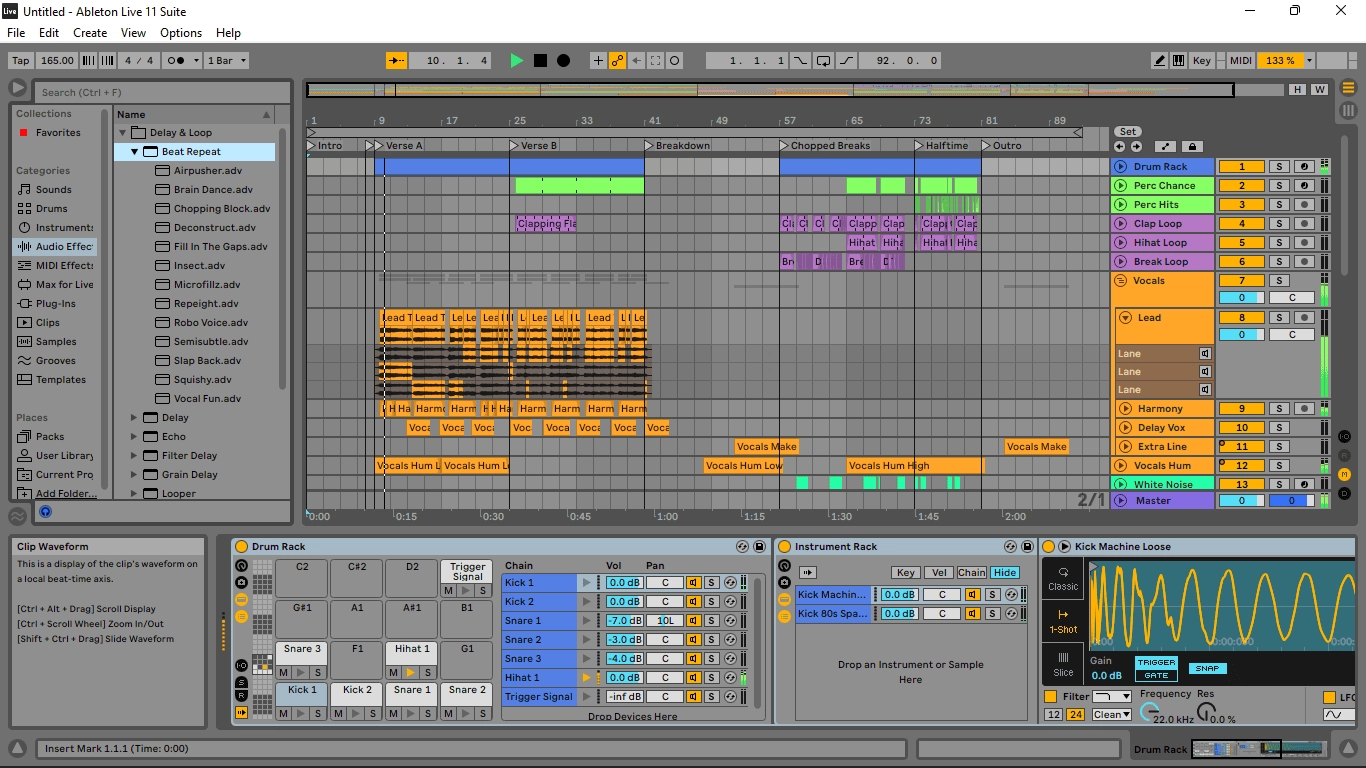Toggle the metronome button
Viewport: 1366px width, 768px height.
[x=176, y=61]
